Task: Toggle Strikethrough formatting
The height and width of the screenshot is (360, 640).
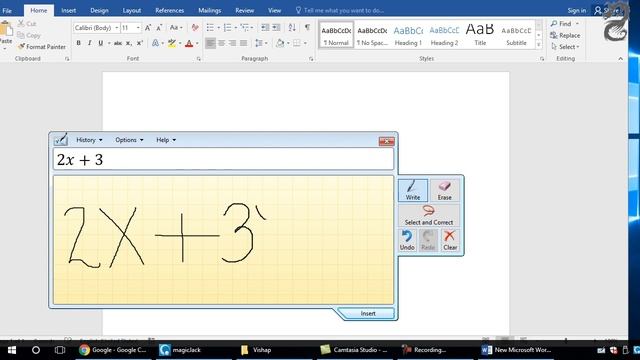Action: tap(118, 43)
